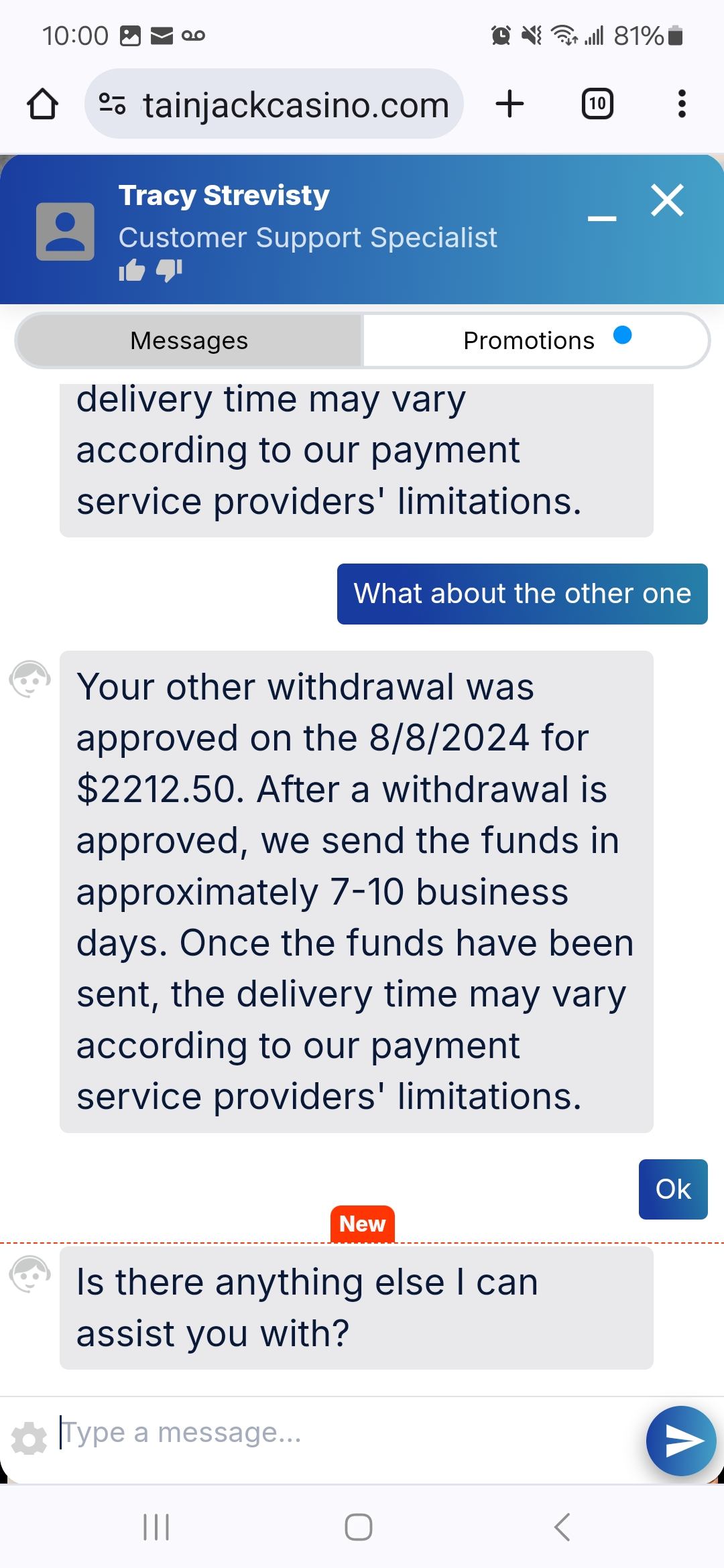Image resolution: width=724 pixels, height=1568 pixels.
Task: Open site info icon in address bar
Action: pyautogui.click(x=112, y=105)
